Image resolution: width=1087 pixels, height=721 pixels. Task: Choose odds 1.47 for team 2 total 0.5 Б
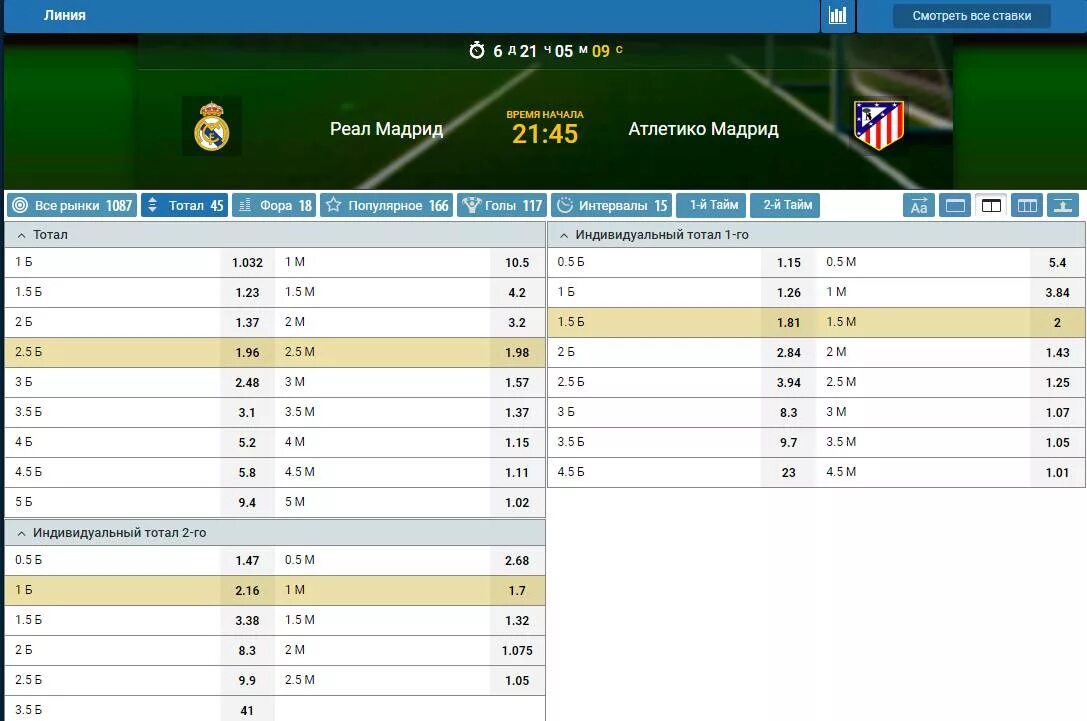(x=247, y=561)
